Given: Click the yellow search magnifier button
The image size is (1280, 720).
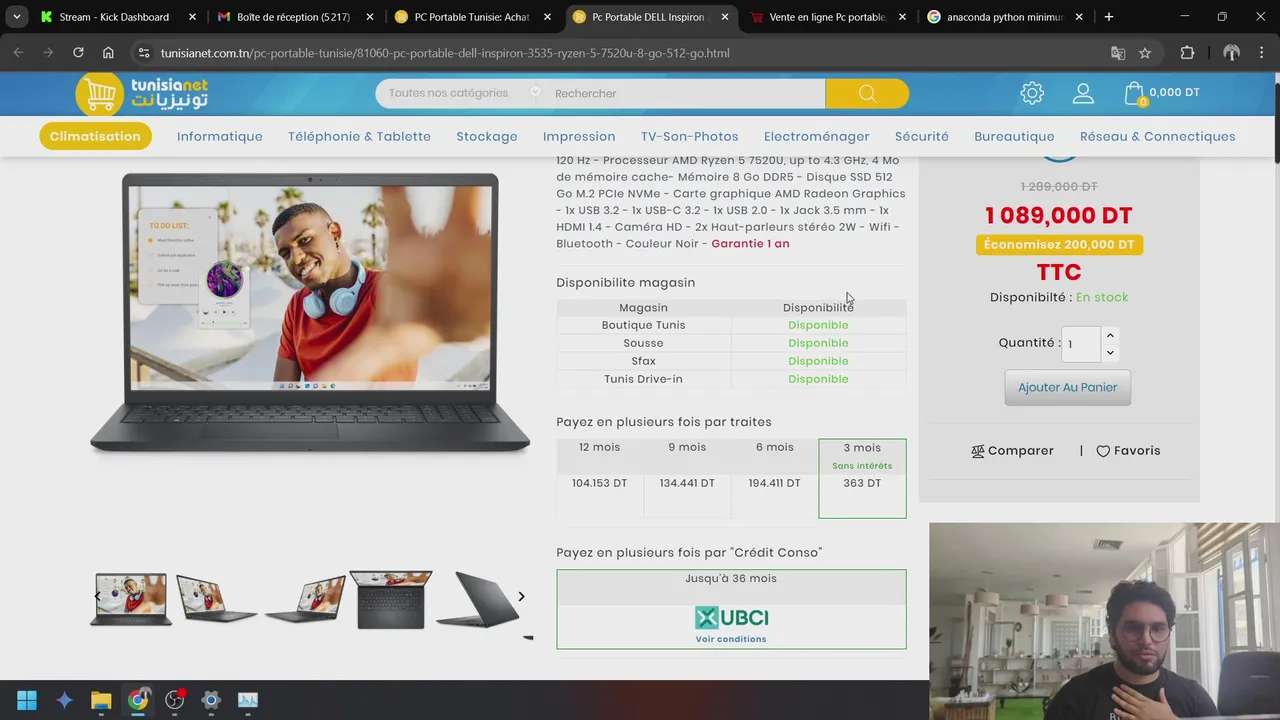Looking at the screenshot, I should tap(867, 93).
